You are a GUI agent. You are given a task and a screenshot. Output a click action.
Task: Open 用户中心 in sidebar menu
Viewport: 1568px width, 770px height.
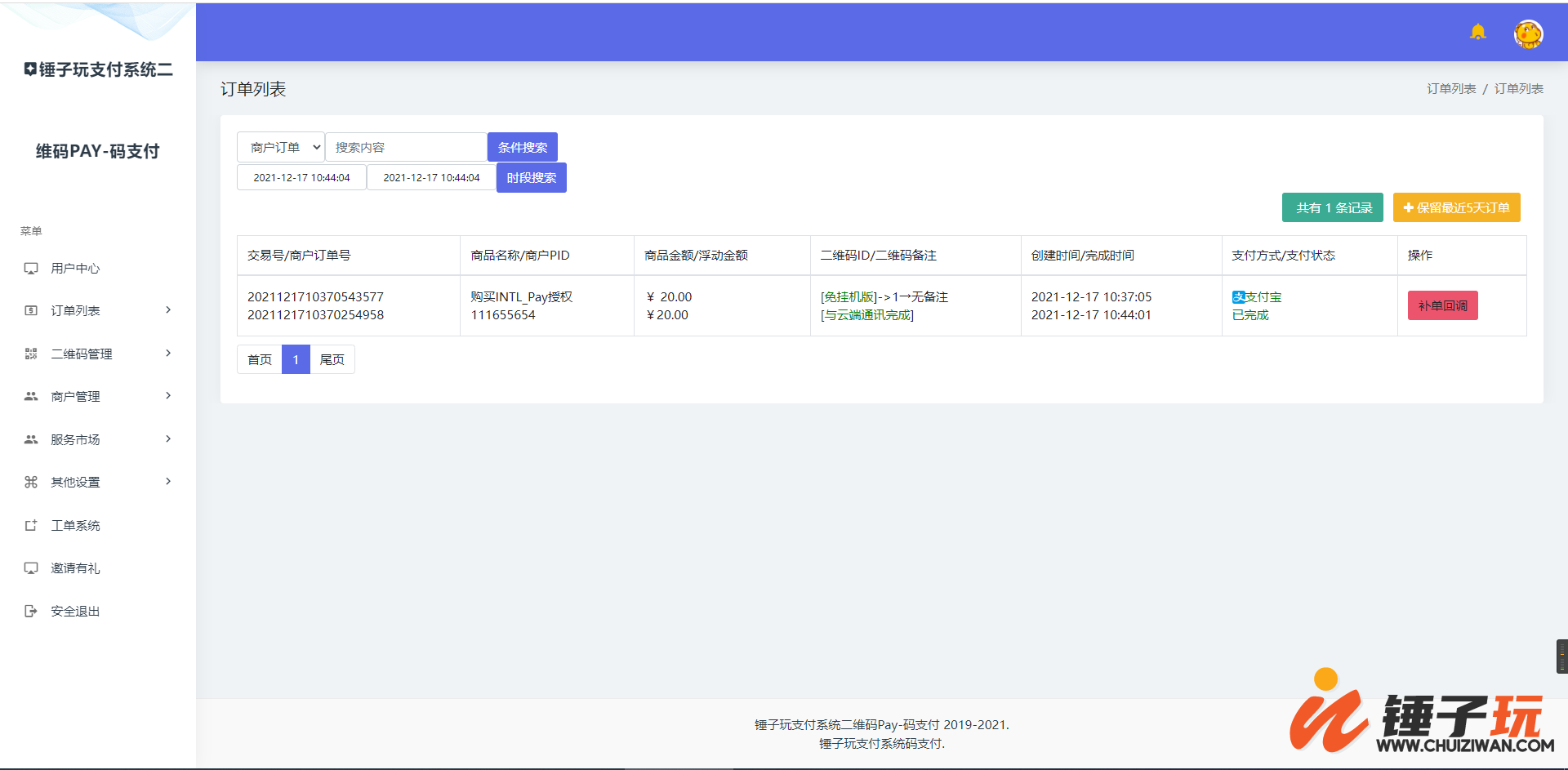[x=75, y=269]
